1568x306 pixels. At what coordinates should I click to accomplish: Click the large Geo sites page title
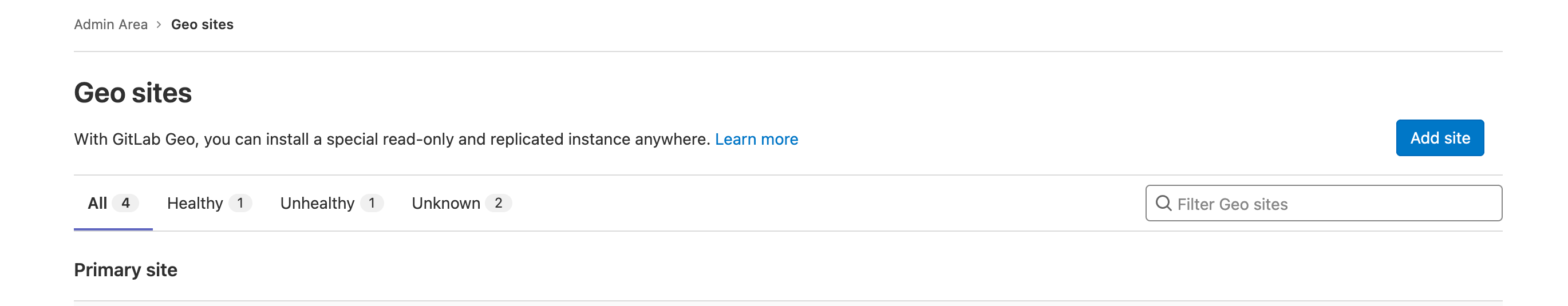tap(133, 93)
